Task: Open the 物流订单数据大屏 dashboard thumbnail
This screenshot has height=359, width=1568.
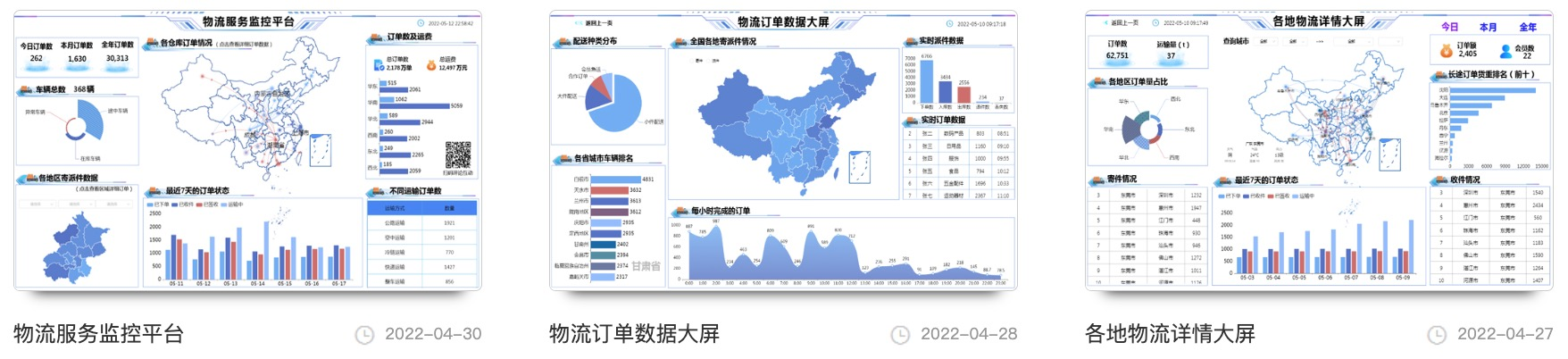Action: pyautogui.click(x=783, y=150)
